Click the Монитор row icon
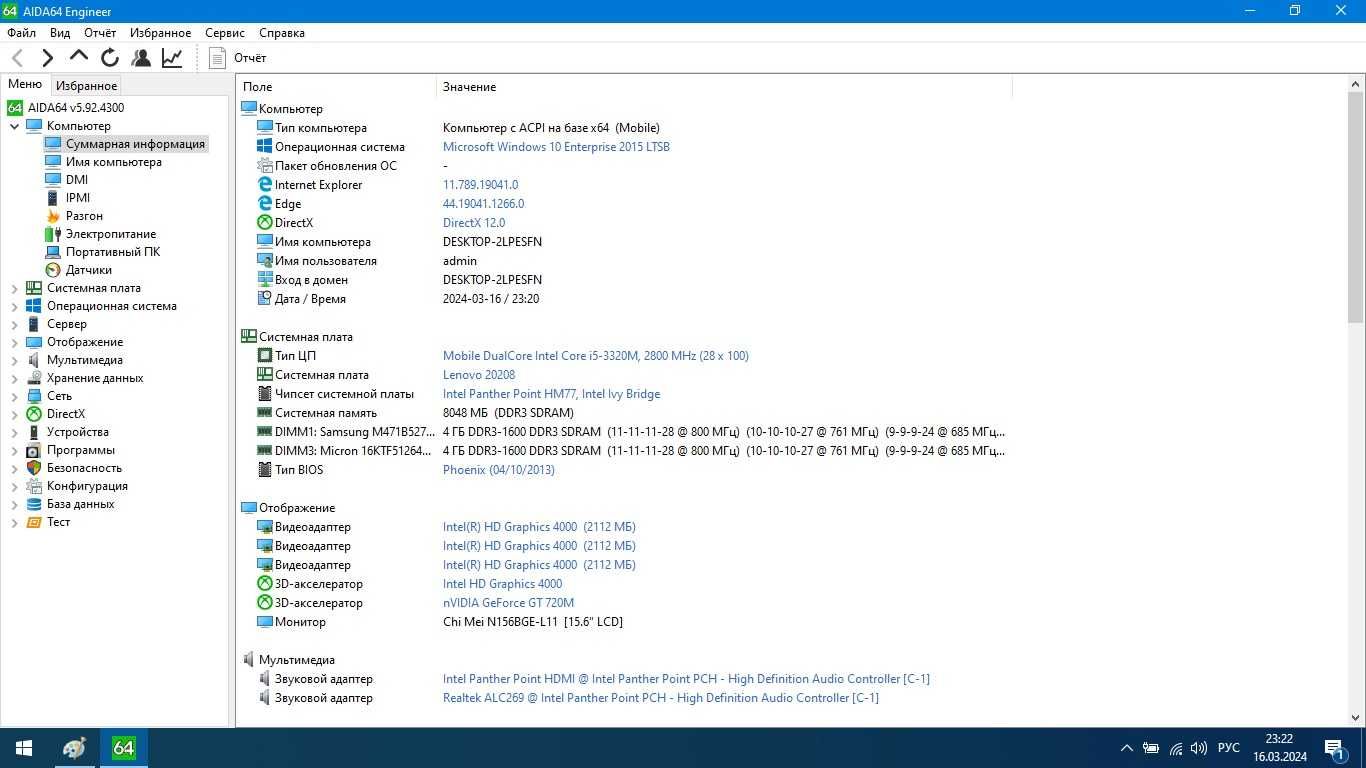Screen dimensions: 1366x768 point(265,622)
